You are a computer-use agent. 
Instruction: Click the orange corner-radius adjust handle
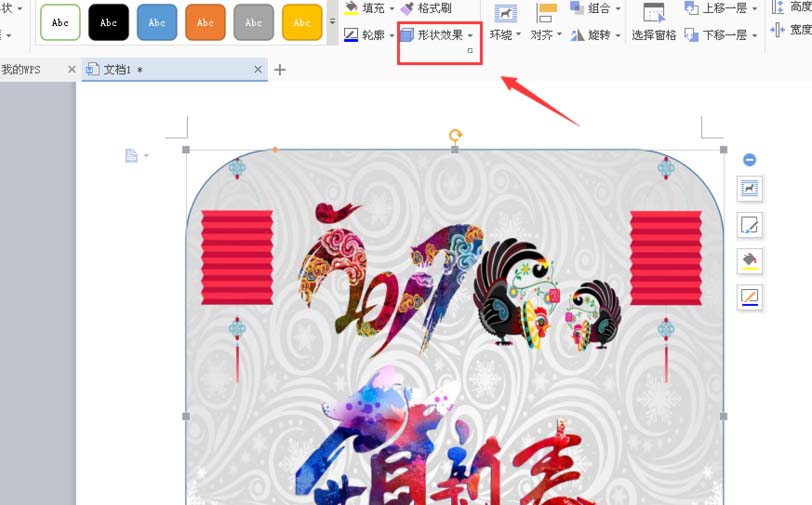click(x=275, y=150)
